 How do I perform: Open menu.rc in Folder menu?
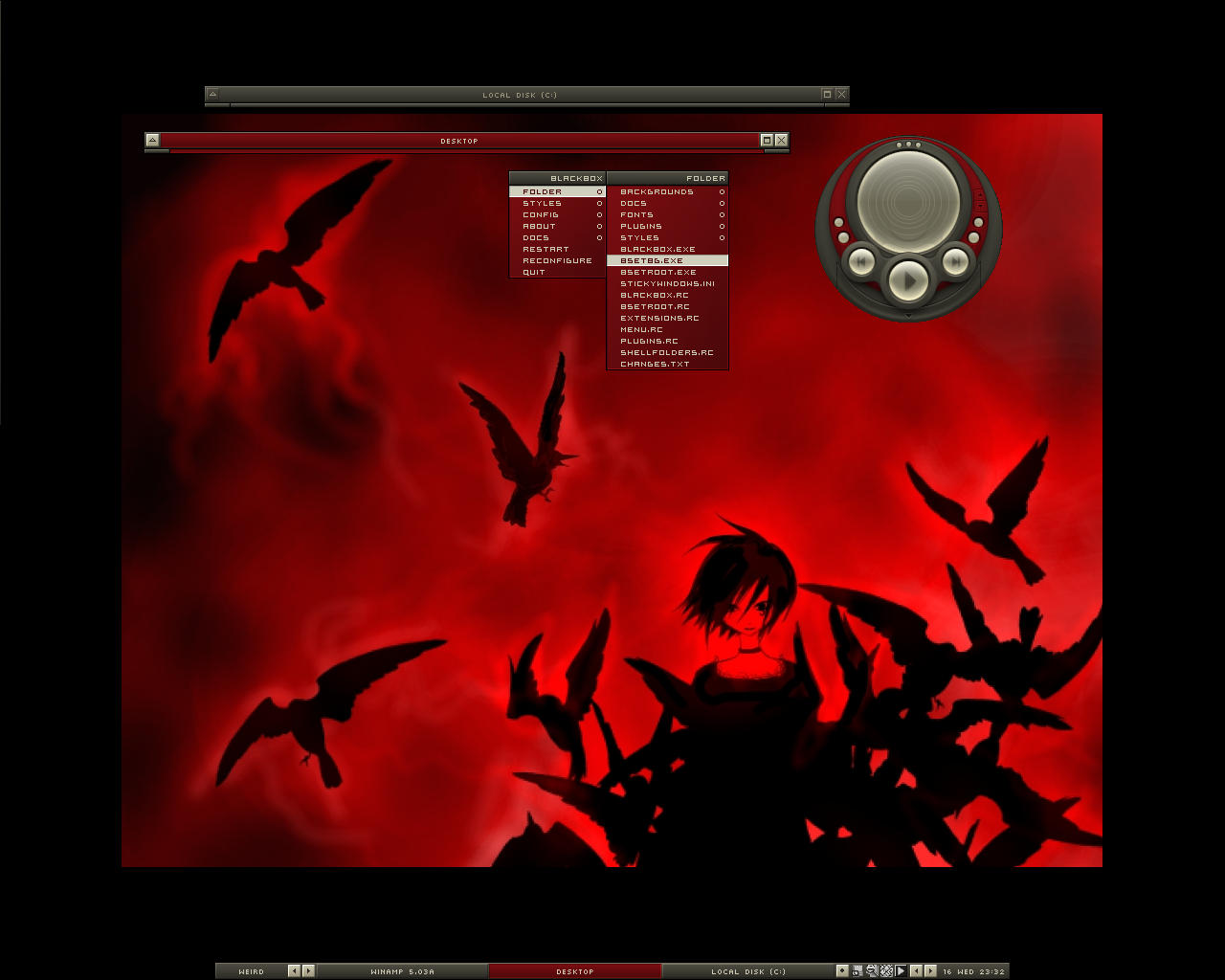[x=667, y=329]
